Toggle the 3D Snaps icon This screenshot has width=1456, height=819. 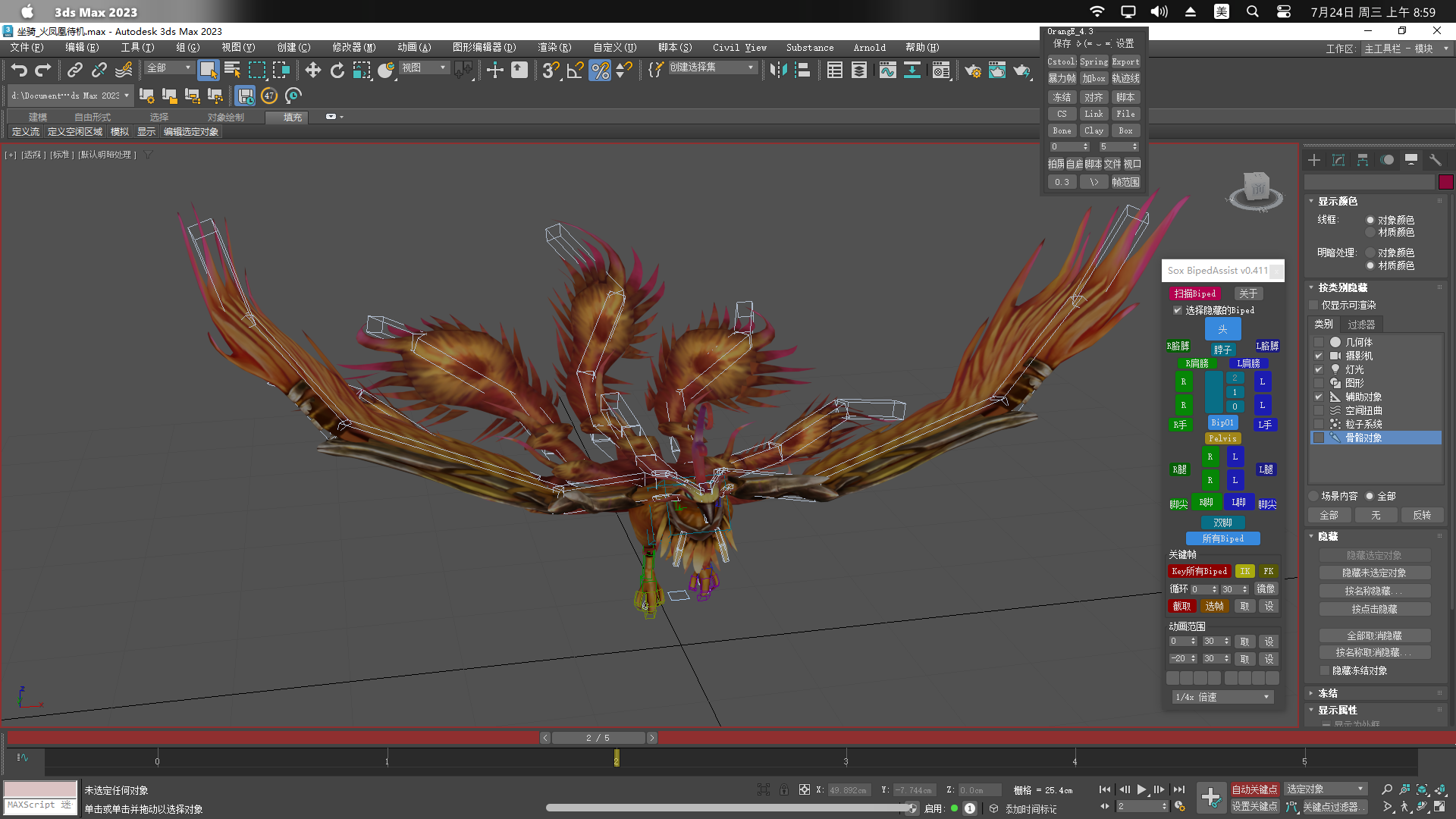tap(551, 71)
